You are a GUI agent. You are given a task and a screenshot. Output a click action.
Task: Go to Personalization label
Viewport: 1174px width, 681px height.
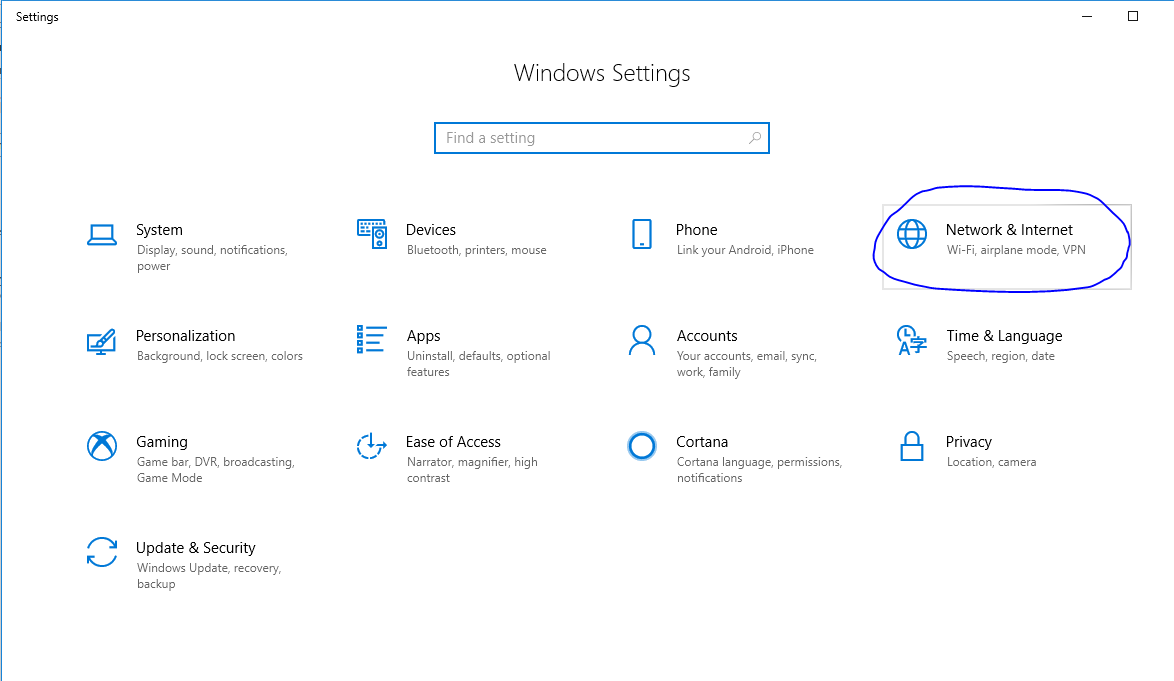pos(186,336)
